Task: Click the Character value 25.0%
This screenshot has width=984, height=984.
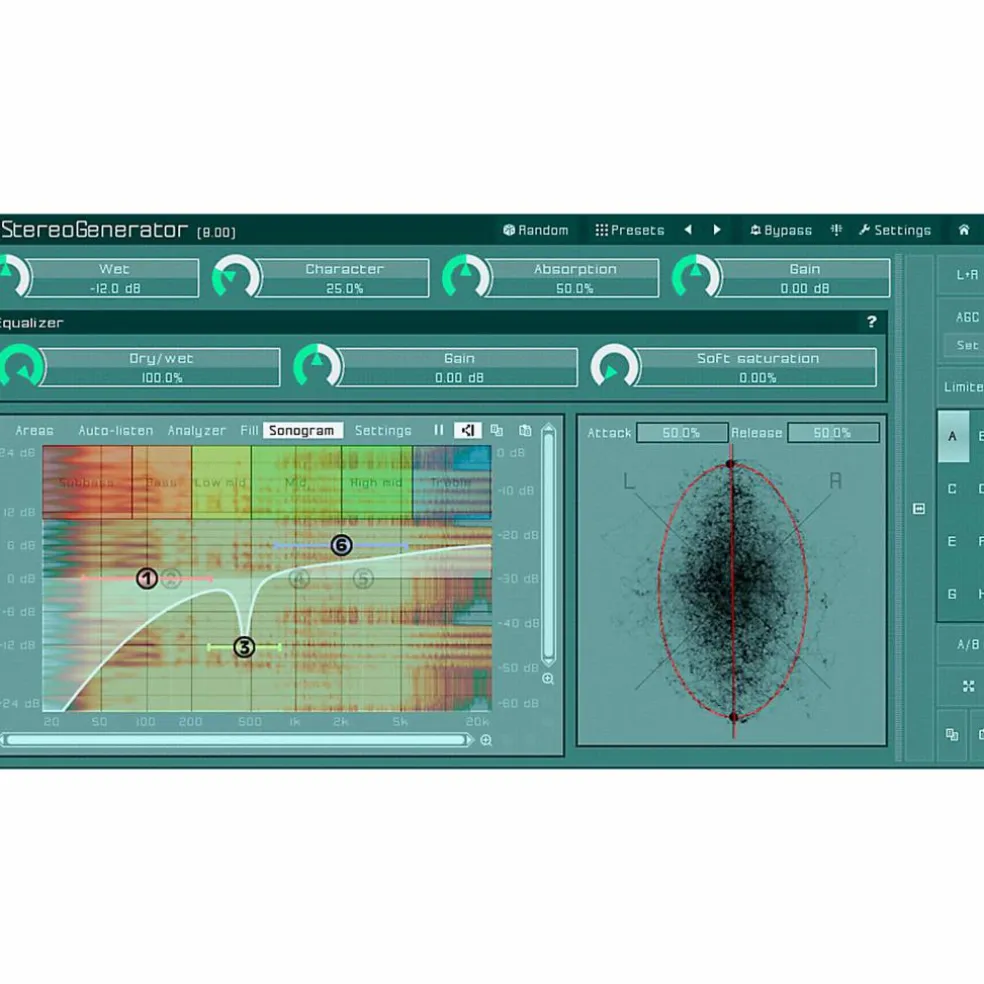Action: coord(345,289)
